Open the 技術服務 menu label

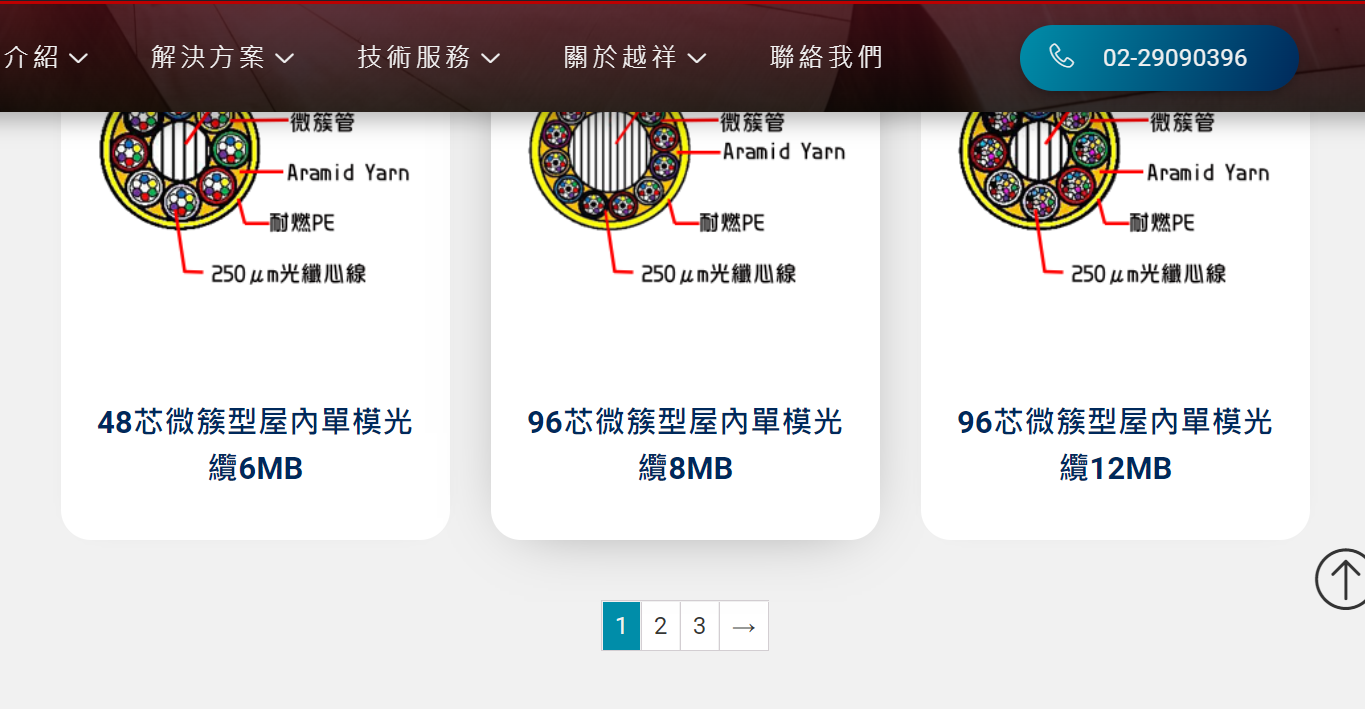(414, 57)
